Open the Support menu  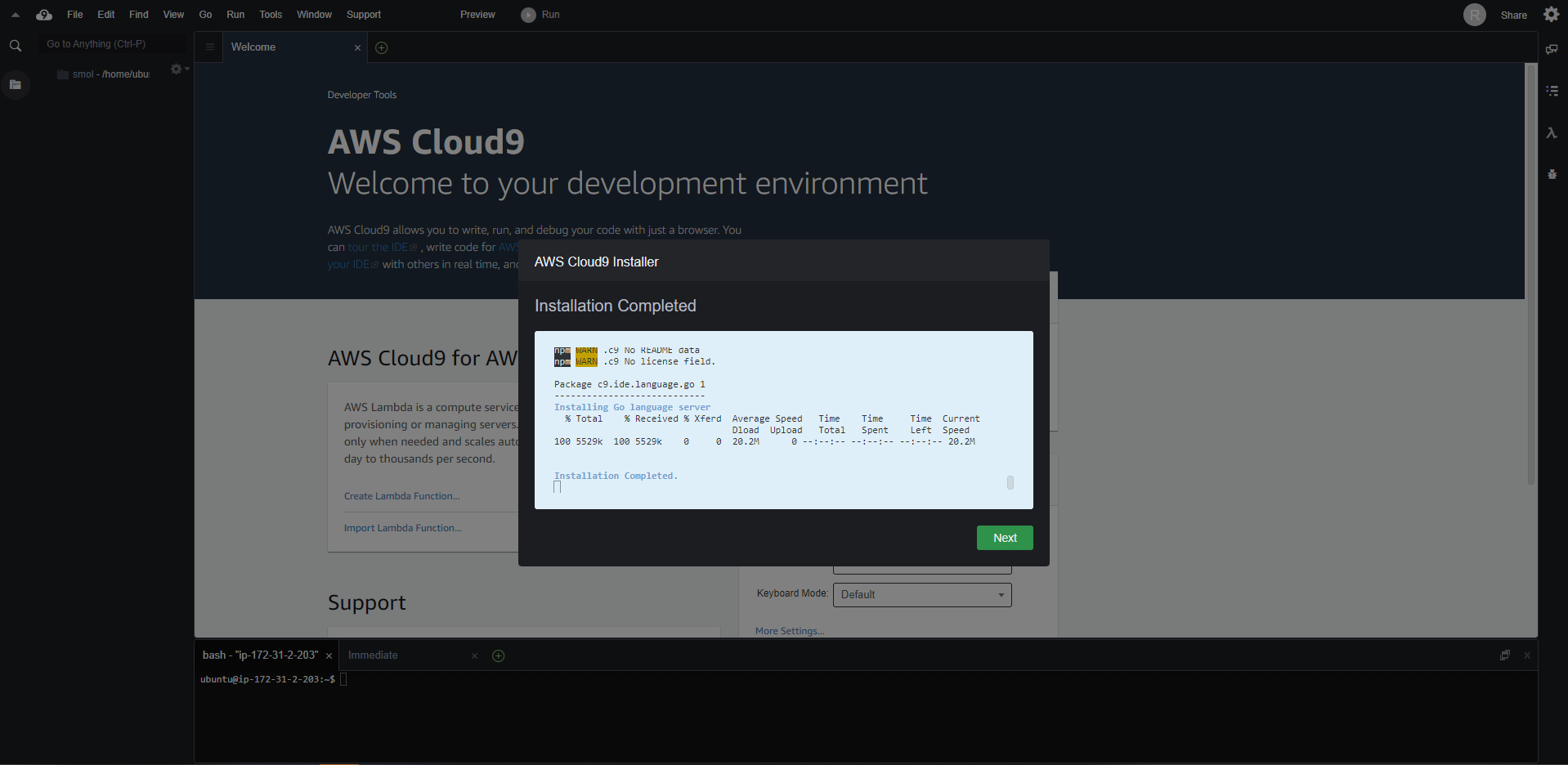click(x=364, y=15)
